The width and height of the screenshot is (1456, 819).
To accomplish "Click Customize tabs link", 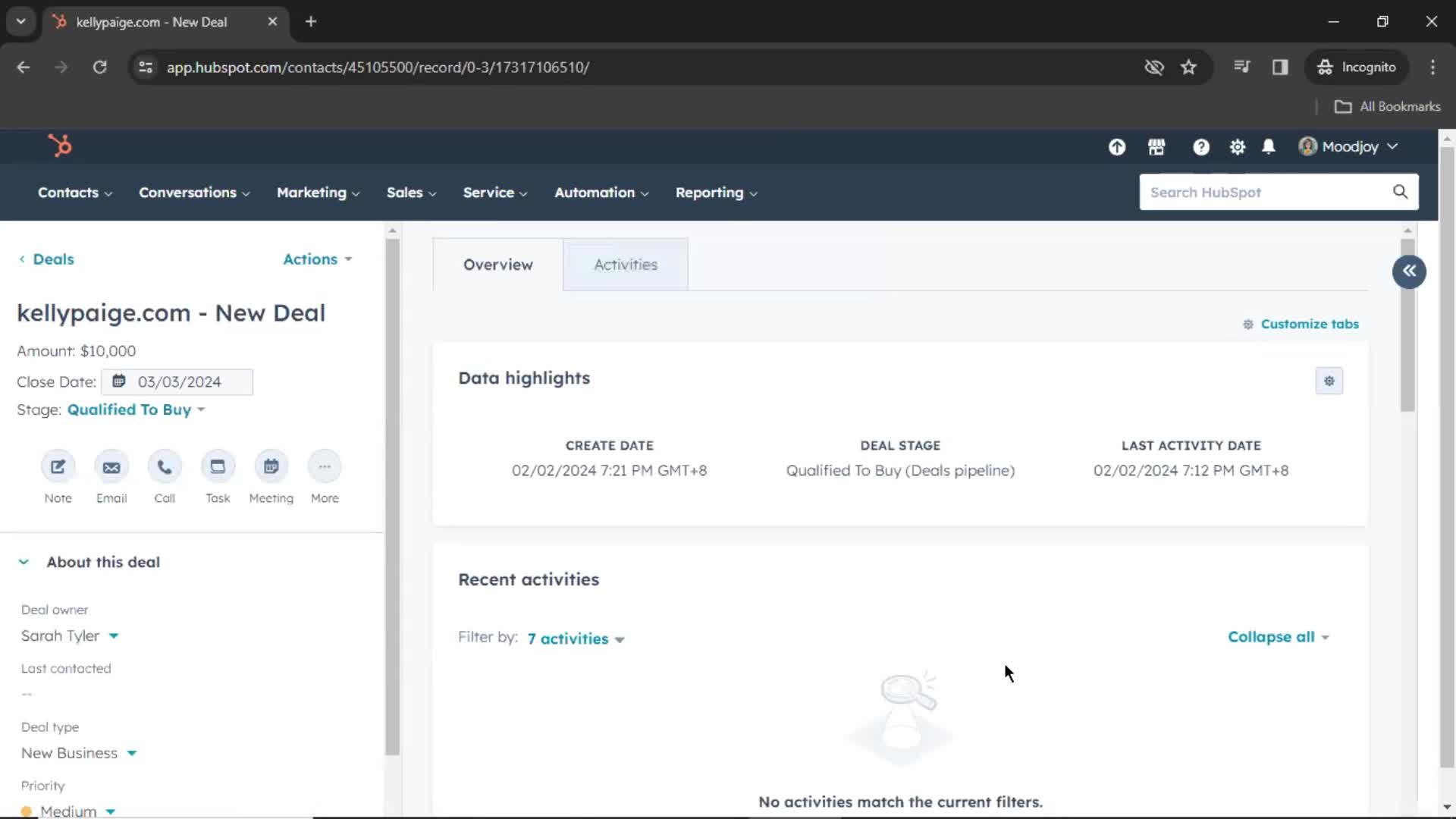I will [1301, 324].
